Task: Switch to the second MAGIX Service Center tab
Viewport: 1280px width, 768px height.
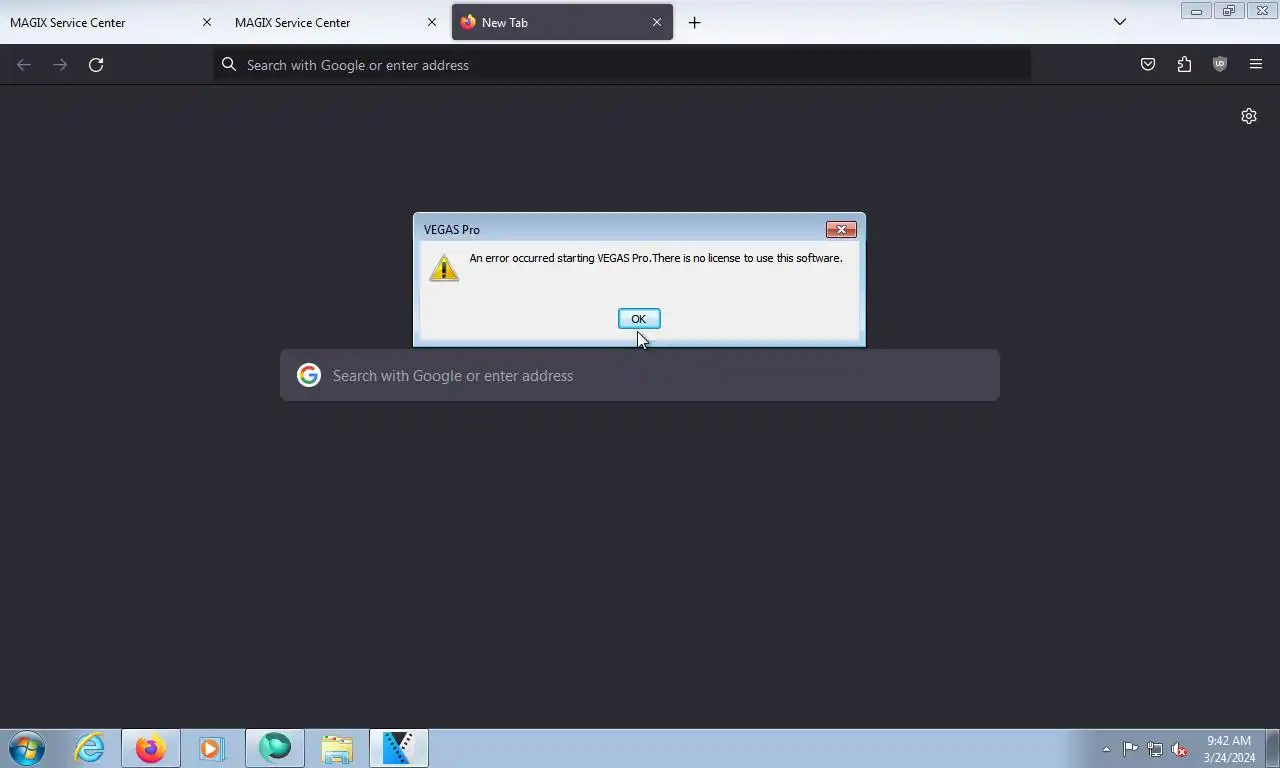Action: (x=335, y=22)
